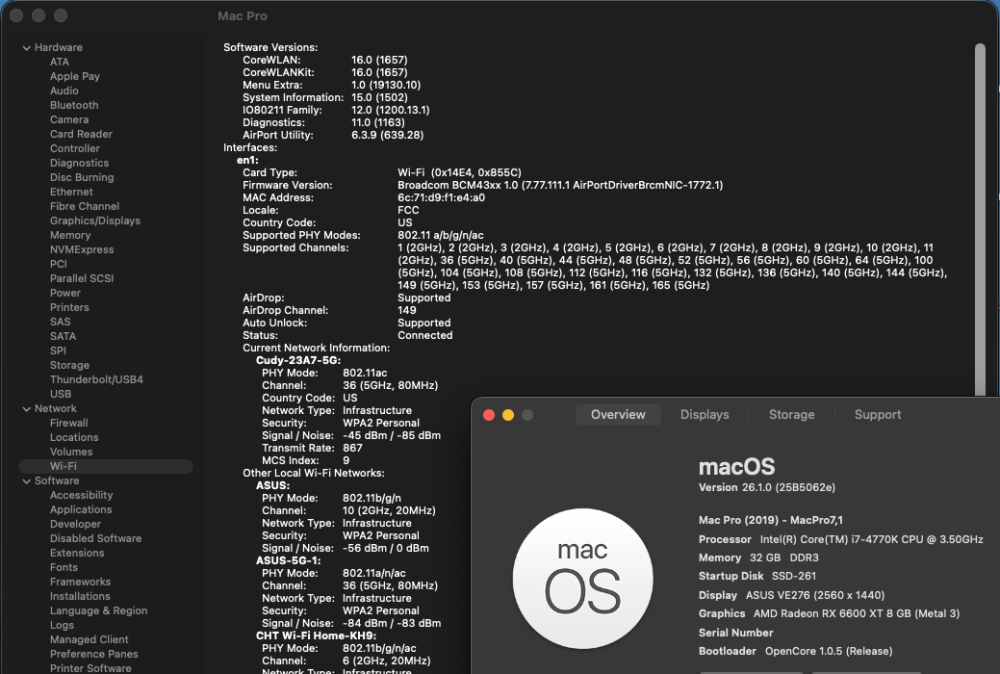1000x674 pixels.
Task: Minimize the About This Mac window
Action: (x=508, y=415)
